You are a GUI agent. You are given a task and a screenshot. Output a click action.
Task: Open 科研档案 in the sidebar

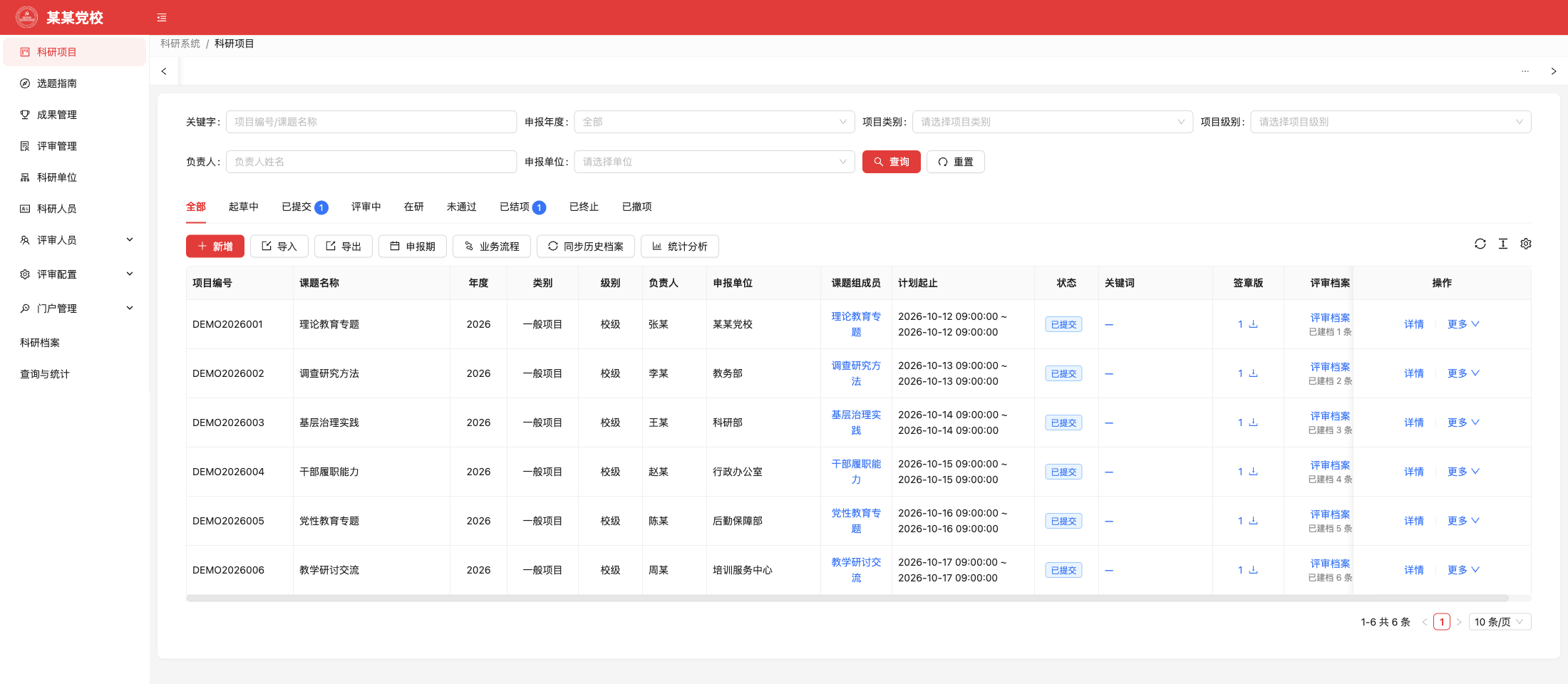[75, 343]
